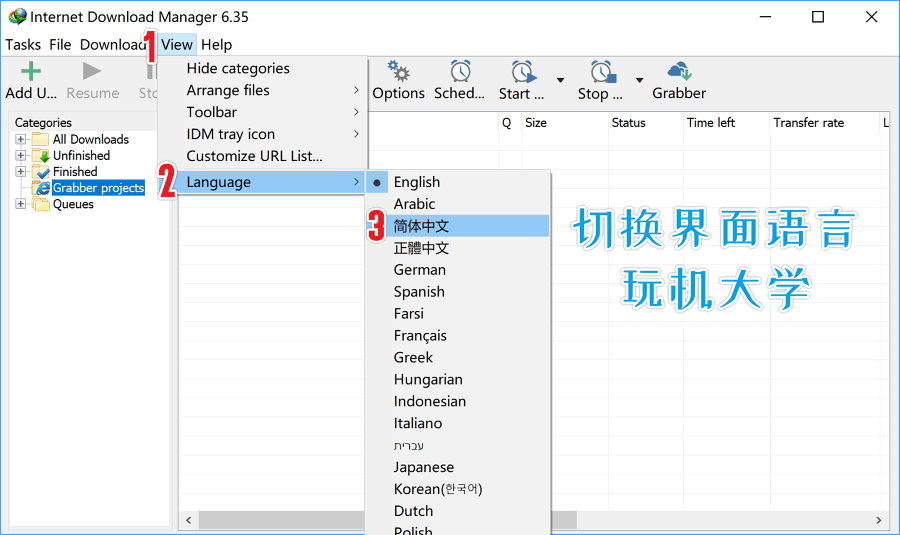Choose 简体中文 from language list
The image size is (900, 535).
[421, 226]
